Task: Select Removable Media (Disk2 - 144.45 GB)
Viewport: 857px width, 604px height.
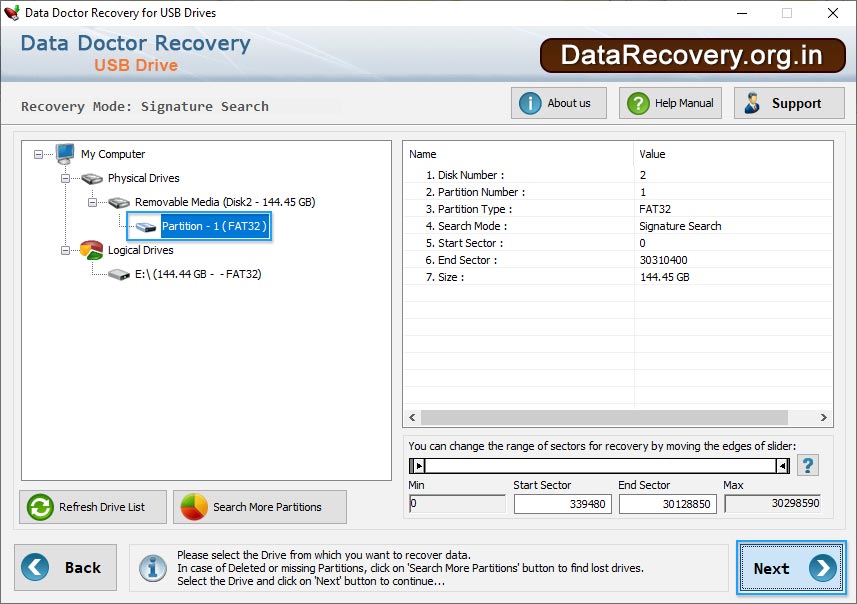Action: 225,202
